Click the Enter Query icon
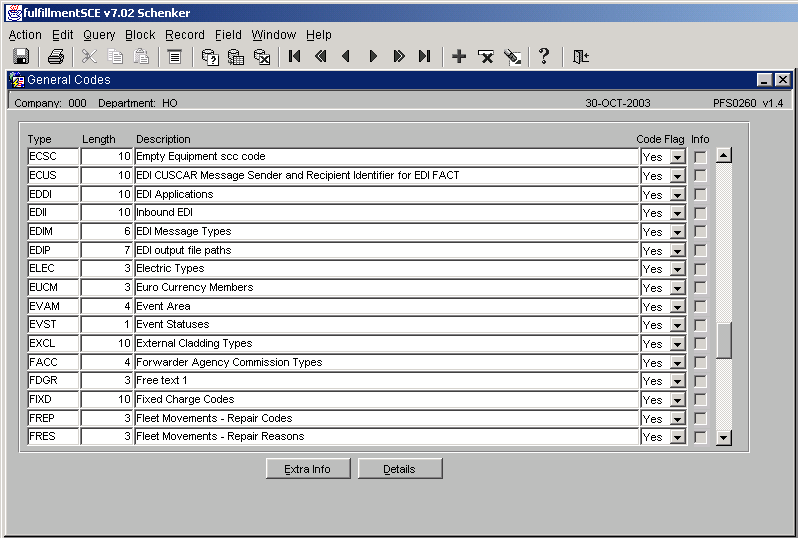 tap(210, 56)
